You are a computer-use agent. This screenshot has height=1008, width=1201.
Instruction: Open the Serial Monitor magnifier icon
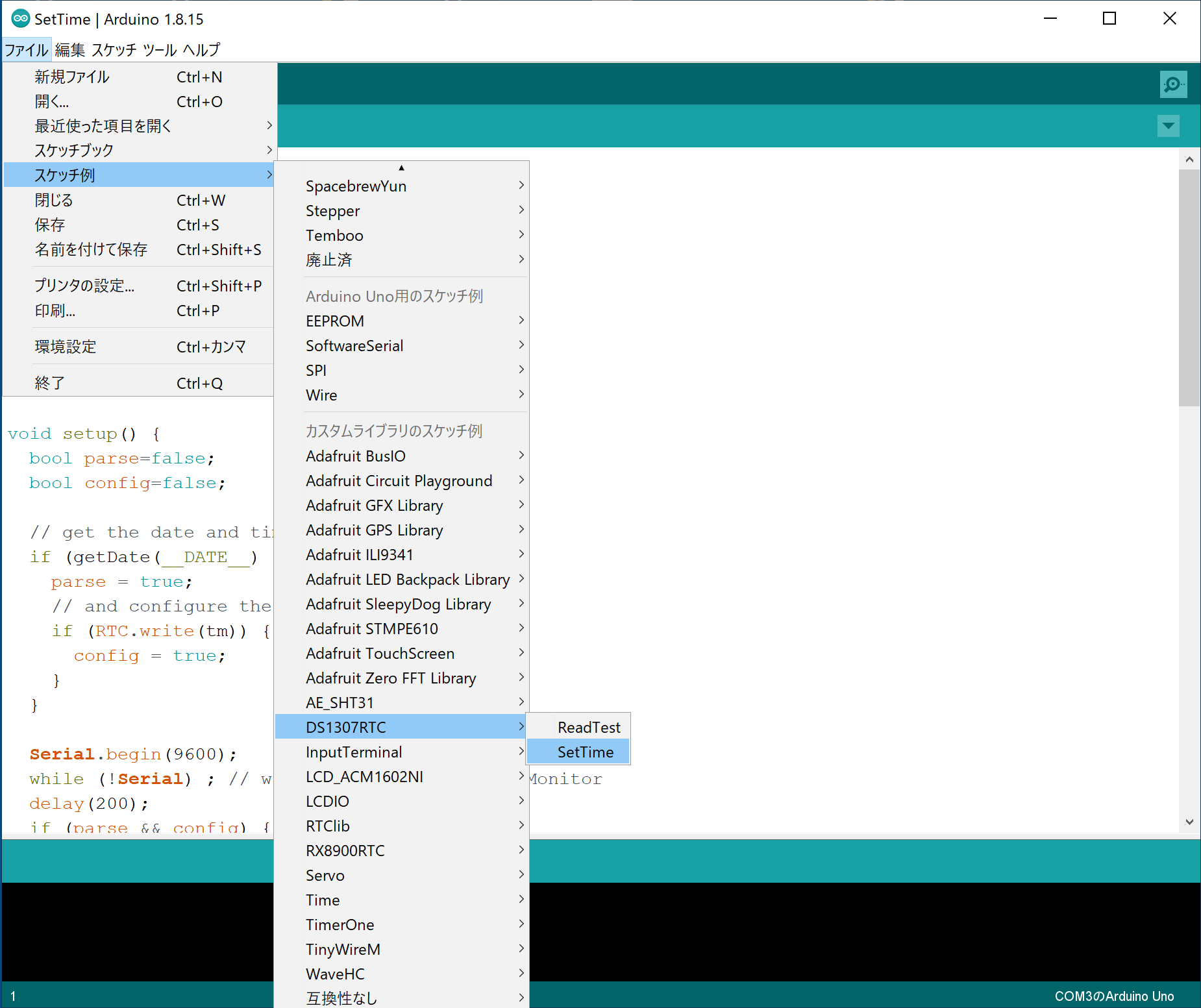click(1173, 84)
